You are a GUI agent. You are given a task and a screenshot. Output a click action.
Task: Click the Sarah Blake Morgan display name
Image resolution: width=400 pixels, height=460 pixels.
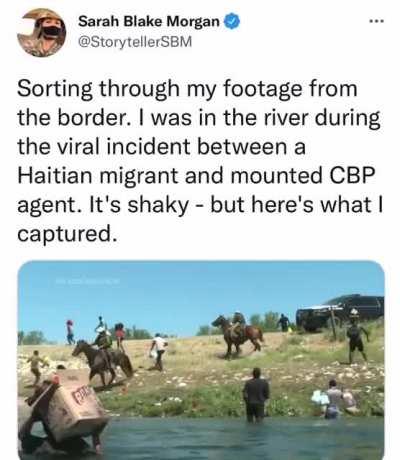tap(149, 22)
